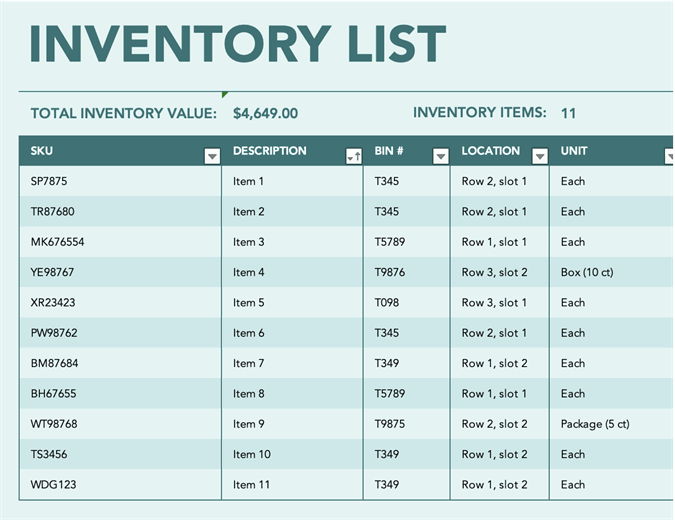
Task: Click the INVENTORY LIST title
Action: [238, 45]
